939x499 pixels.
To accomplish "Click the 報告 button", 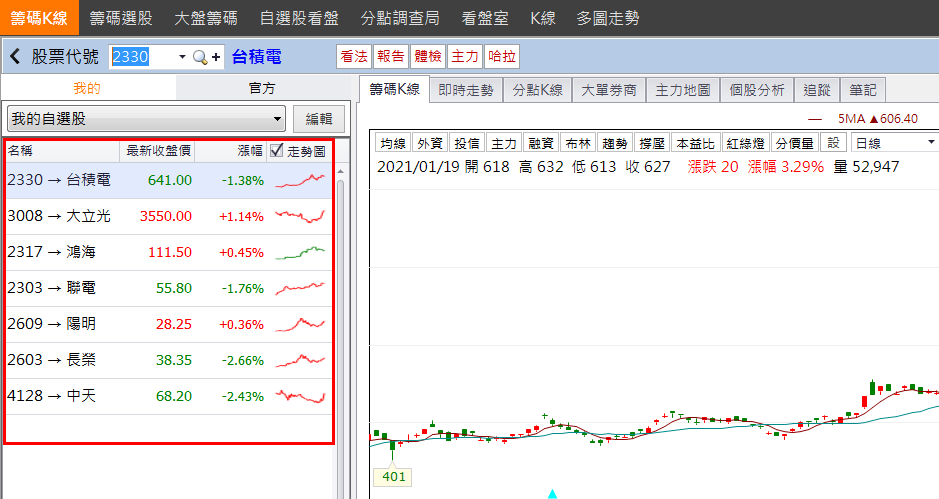I will tap(391, 56).
